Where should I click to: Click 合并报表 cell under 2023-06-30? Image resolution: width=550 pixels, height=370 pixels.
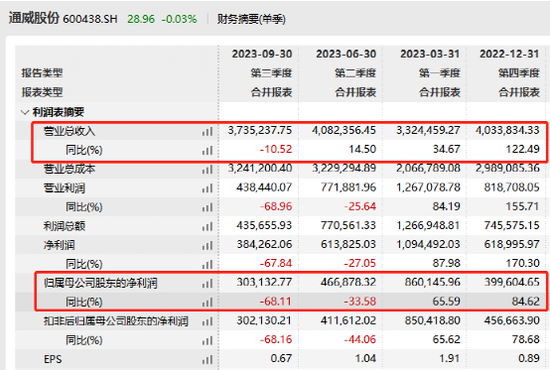pyautogui.click(x=355, y=92)
